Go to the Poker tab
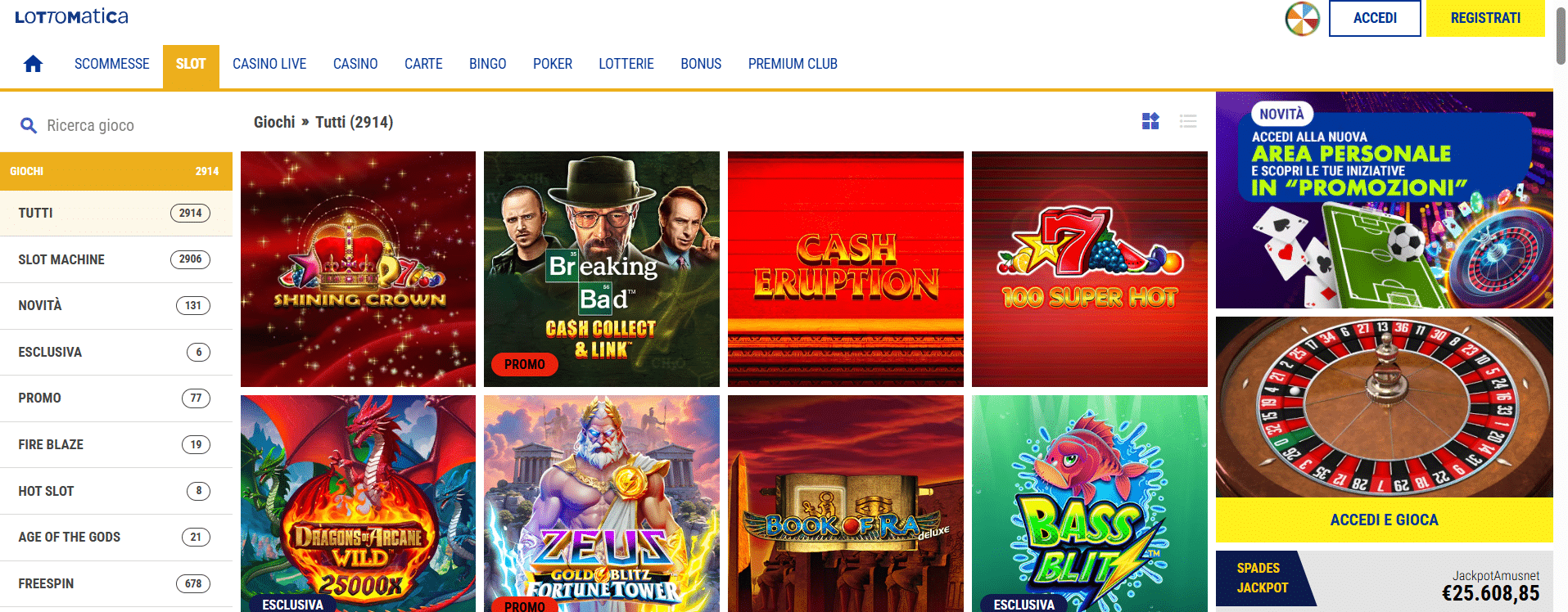 [553, 64]
